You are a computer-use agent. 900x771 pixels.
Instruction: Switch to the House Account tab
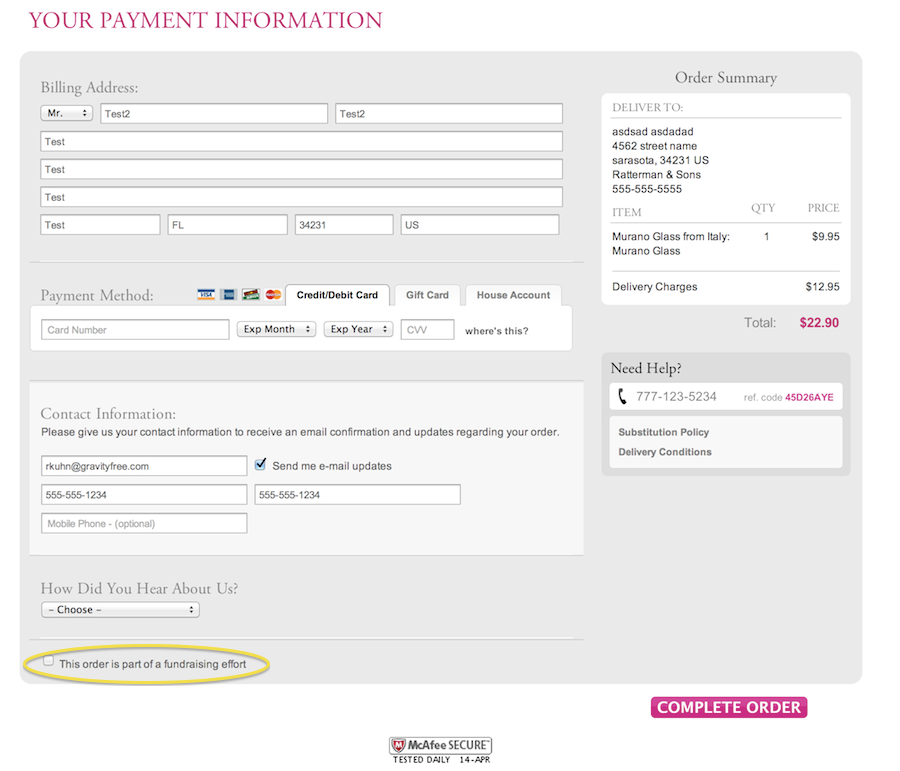[x=513, y=295]
